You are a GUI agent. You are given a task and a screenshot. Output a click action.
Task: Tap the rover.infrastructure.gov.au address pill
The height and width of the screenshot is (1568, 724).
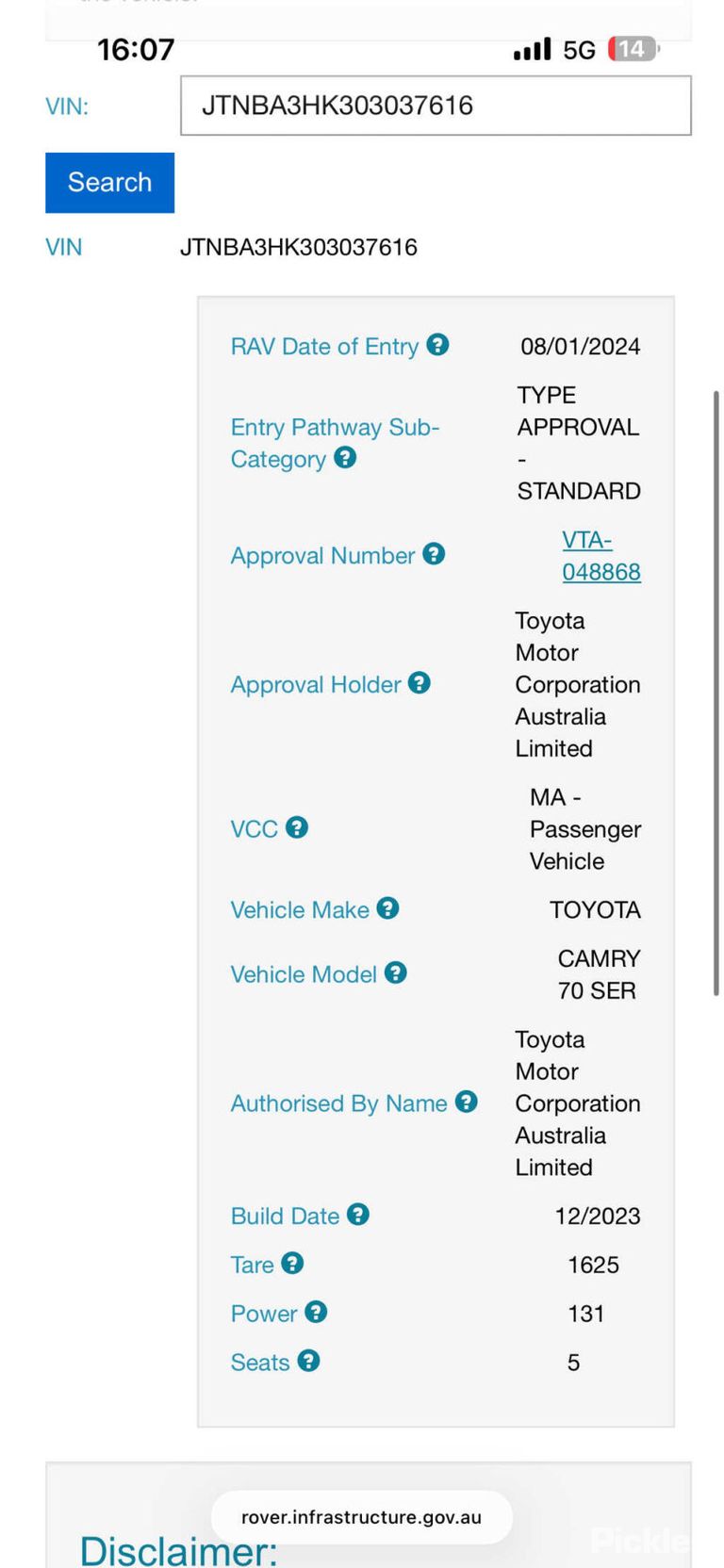(362, 1517)
